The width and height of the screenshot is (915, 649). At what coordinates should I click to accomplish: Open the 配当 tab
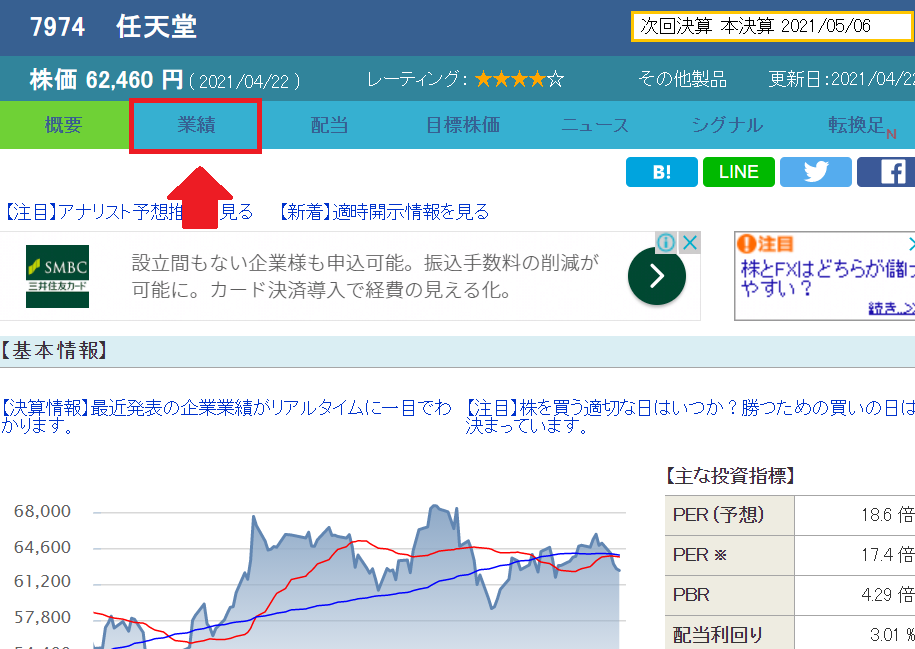point(329,126)
